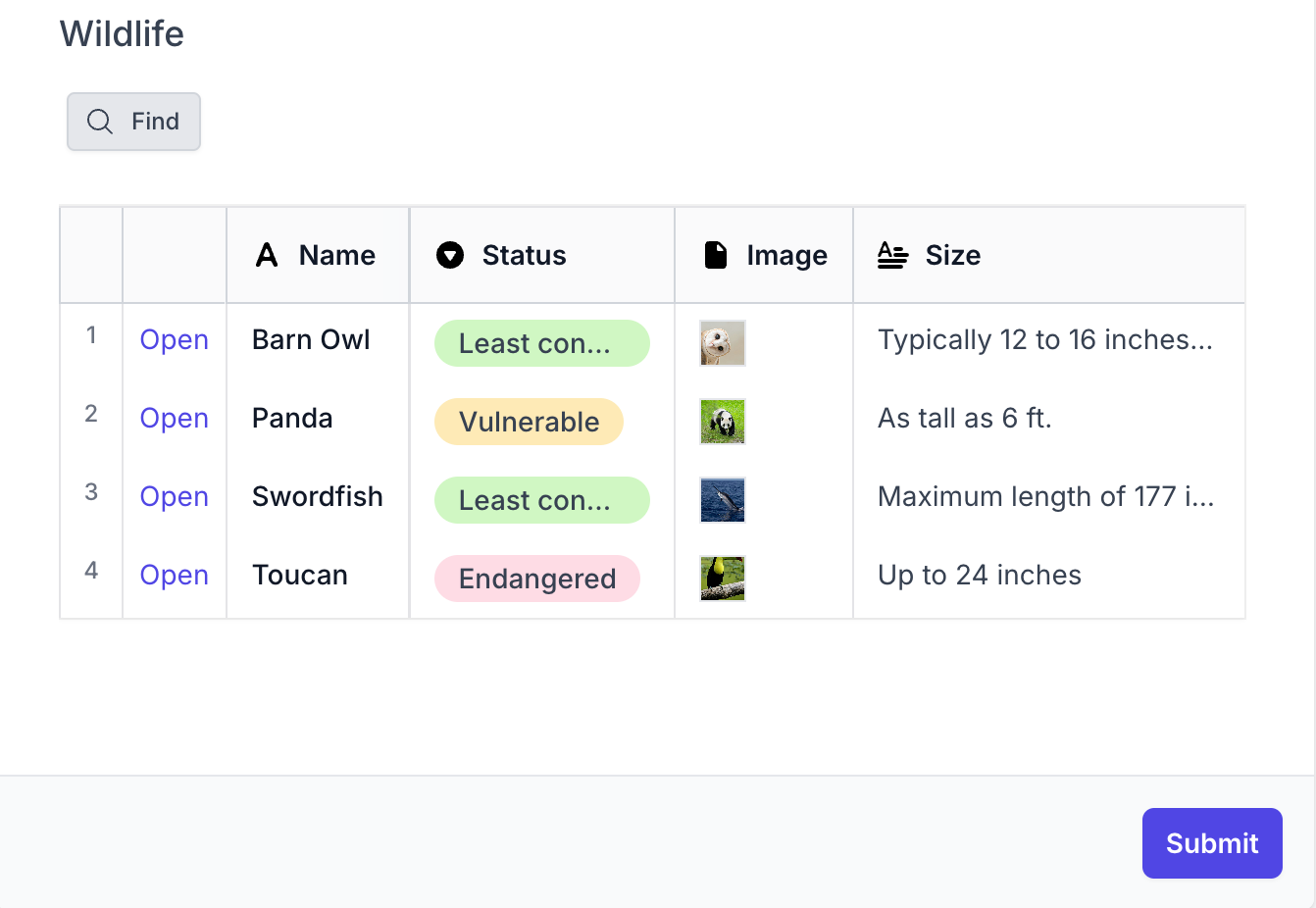The image size is (1316, 908).
Task: Open the Panda record
Action: pyautogui.click(x=175, y=418)
